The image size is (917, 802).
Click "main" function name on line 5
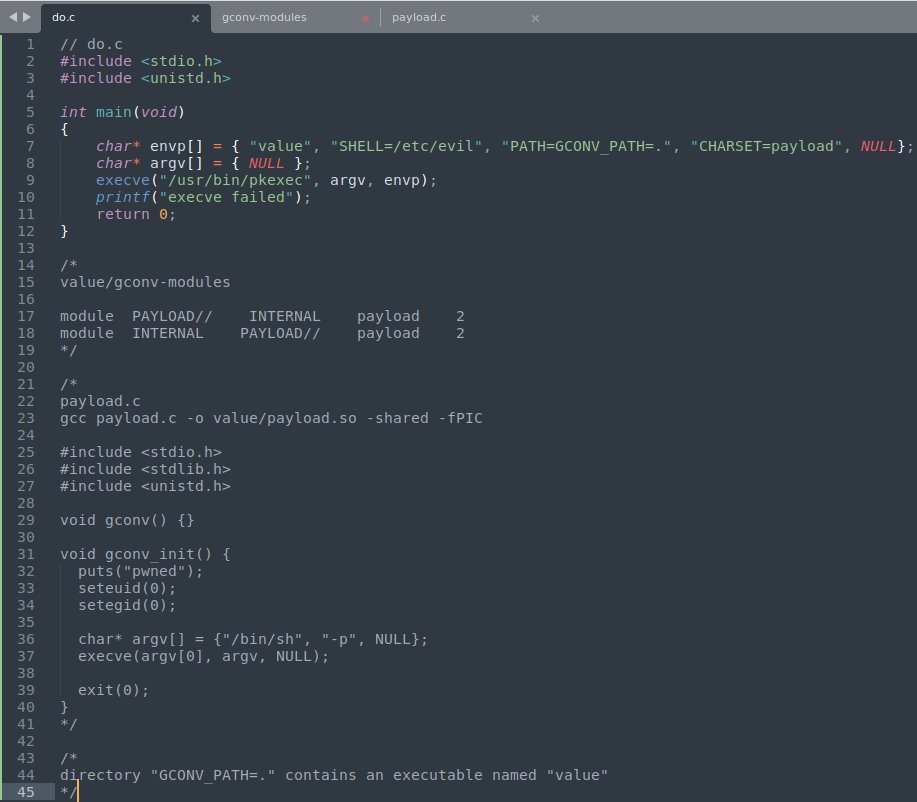tap(113, 112)
